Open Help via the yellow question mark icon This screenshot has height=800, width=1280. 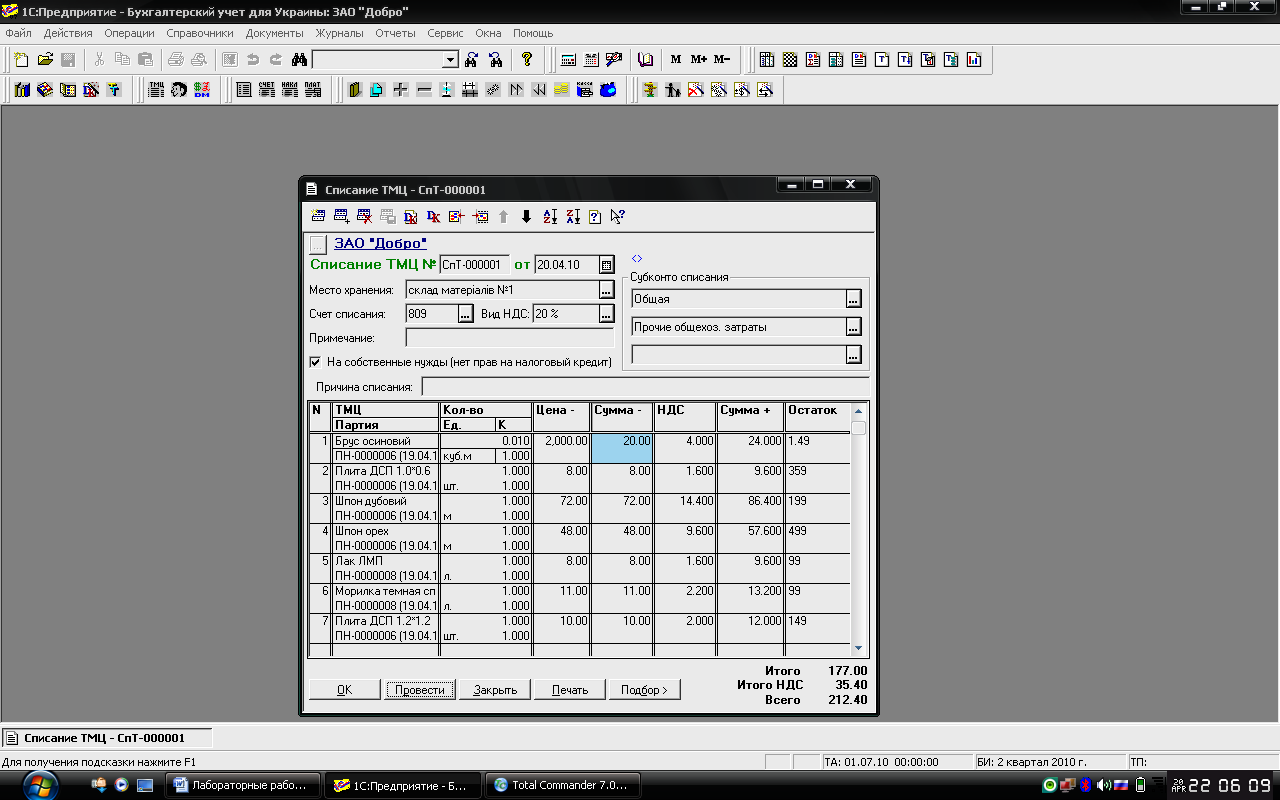tap(527, 60)
